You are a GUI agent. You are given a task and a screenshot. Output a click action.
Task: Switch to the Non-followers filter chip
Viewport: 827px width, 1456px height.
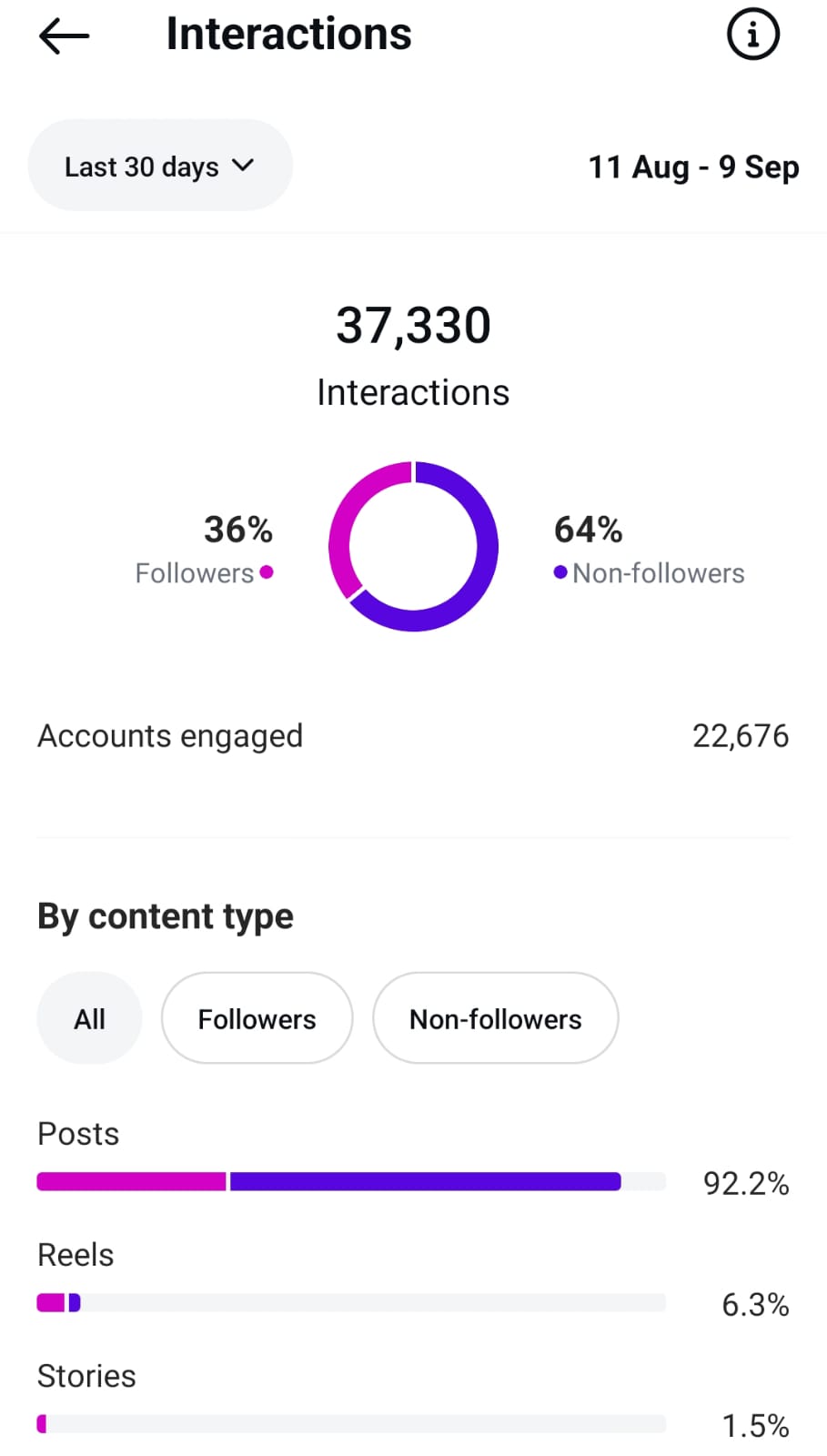[x=495, y=1018]
